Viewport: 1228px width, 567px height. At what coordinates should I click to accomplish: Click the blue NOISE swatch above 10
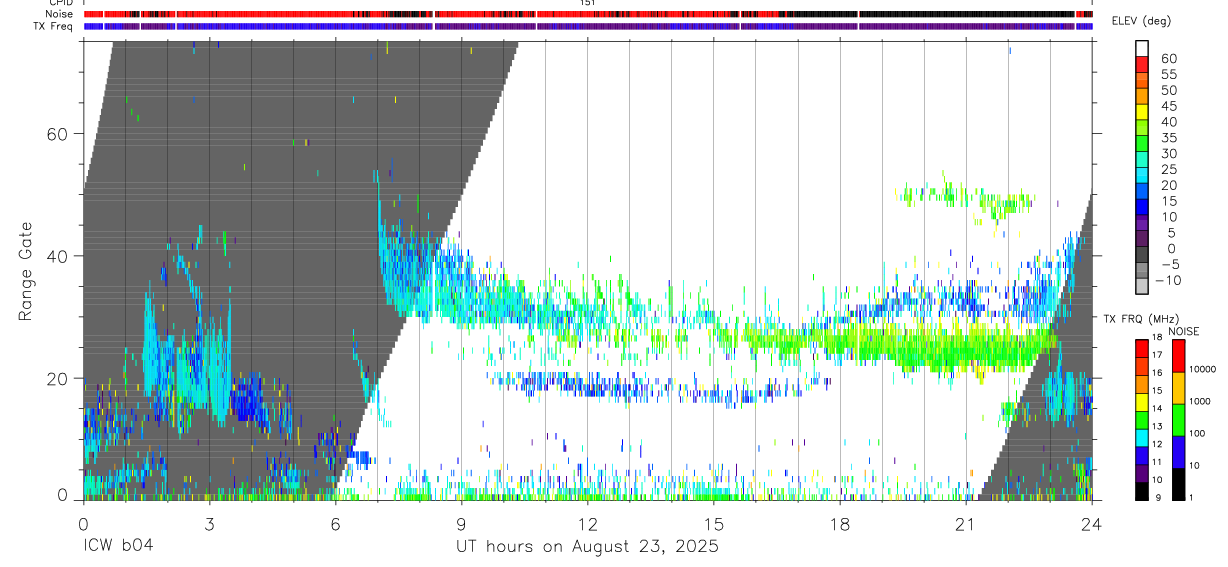click(1178, 451)
